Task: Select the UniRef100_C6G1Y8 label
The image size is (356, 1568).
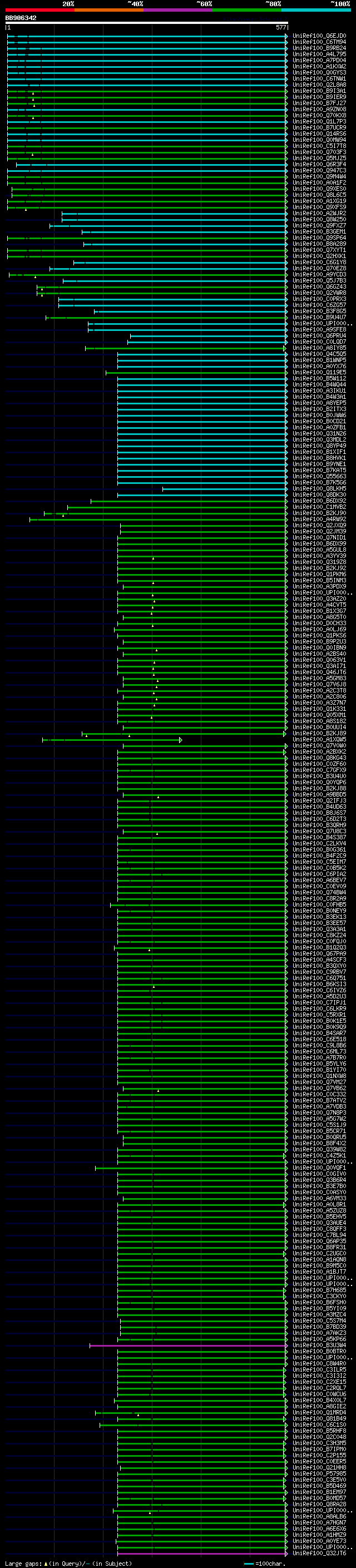Action: coord(319,262)
